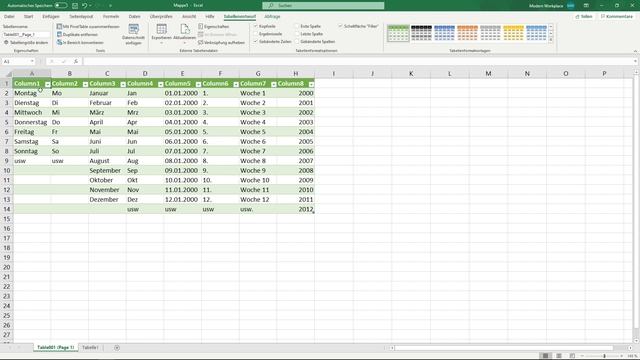Click Tabellengröße ändern
640x360 pixels.
pos(26,42)
